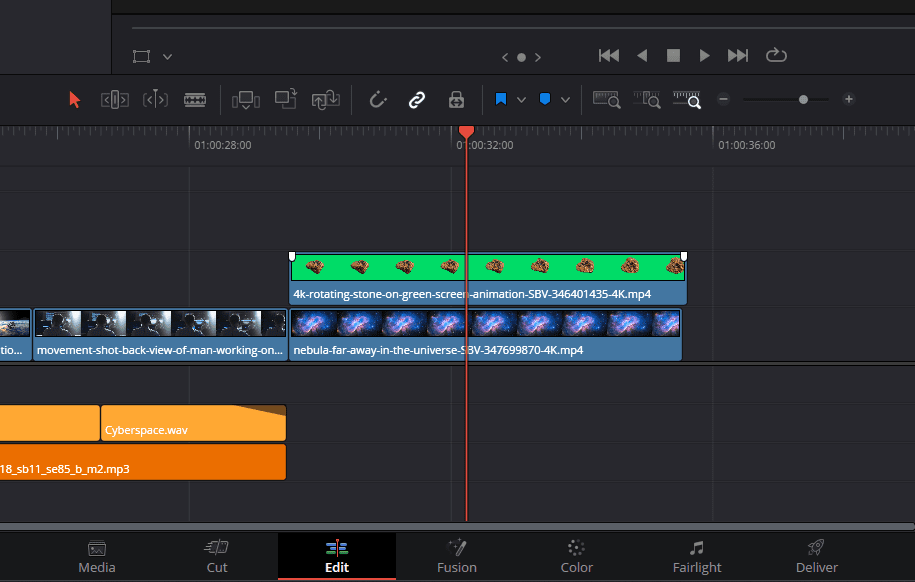Switch to Edit page tab

pyautogui.click(x=337, y=557)
